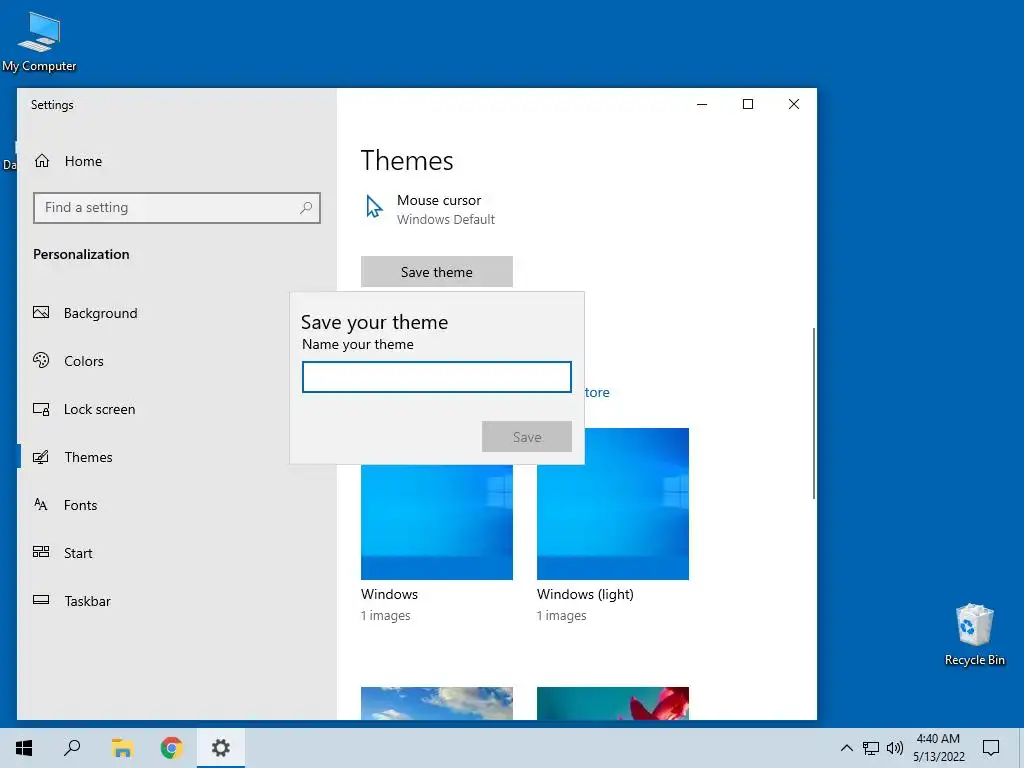
Task: Click the taskbar search magnifier
Action: point(72,748)
